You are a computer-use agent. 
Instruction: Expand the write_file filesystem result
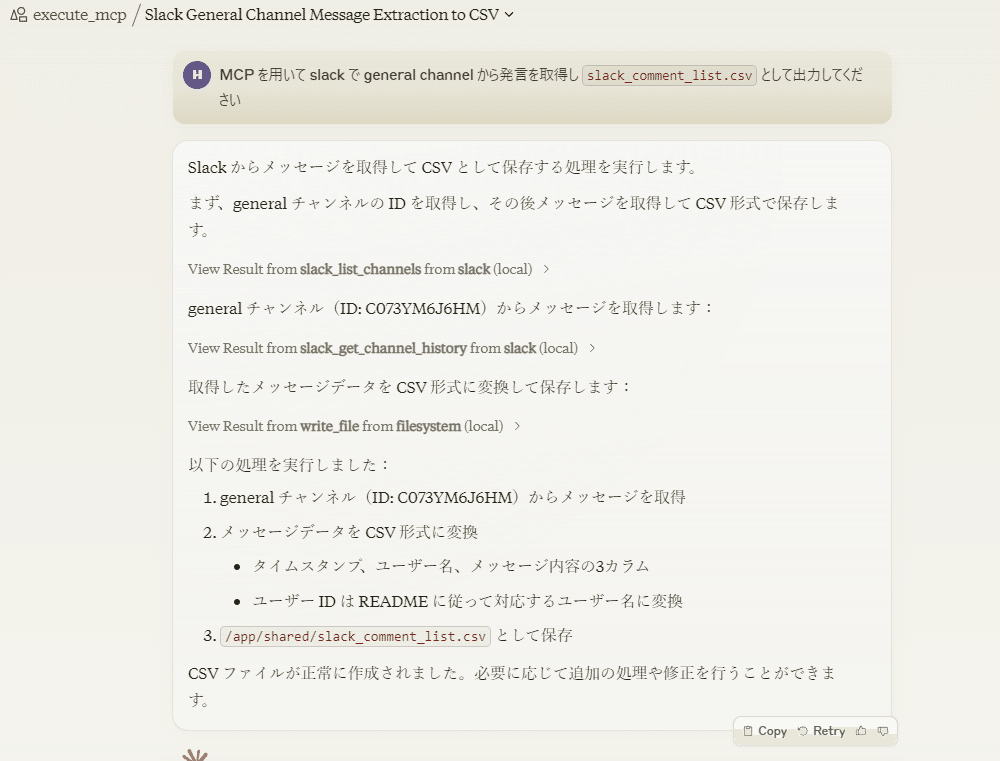coord(354,426)
